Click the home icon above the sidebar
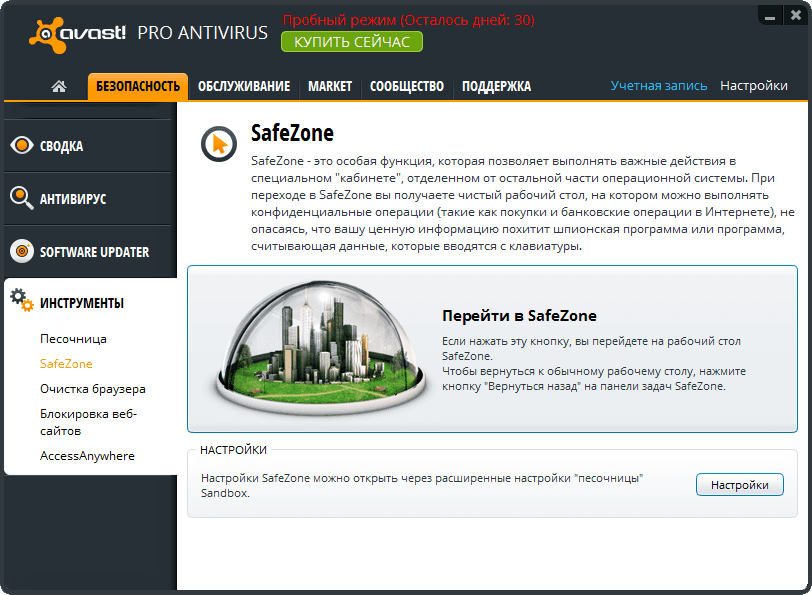The width and height of the screenshot is (812, 595). [58, 86]
